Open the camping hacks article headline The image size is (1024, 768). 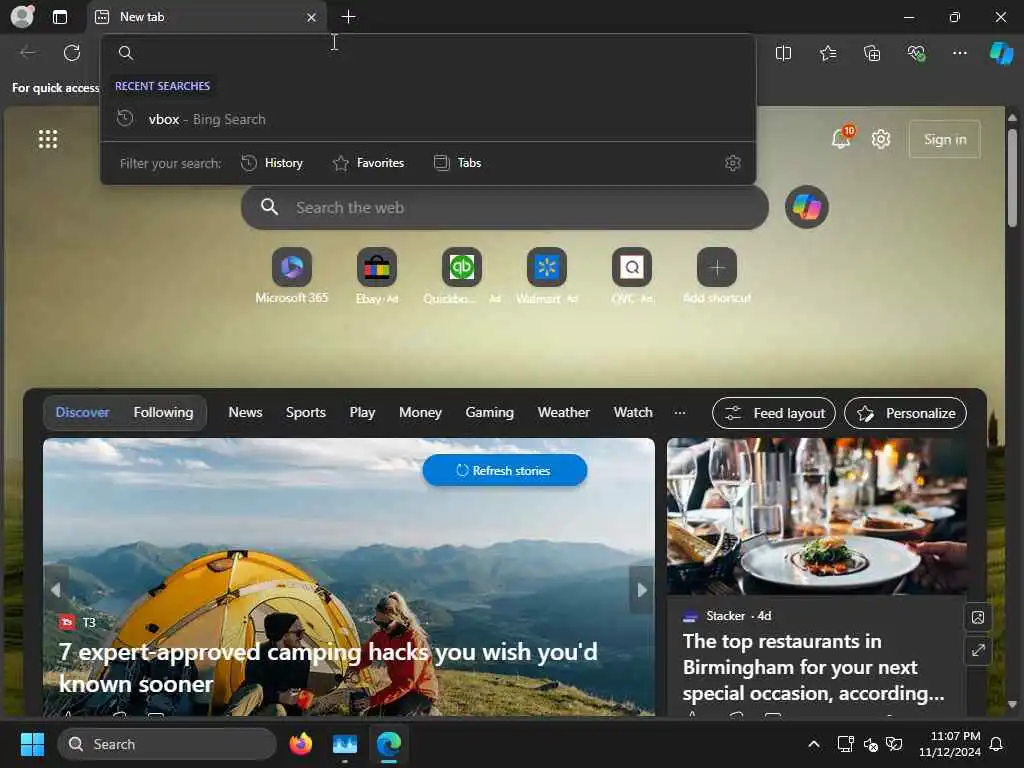tap(328, 667)
